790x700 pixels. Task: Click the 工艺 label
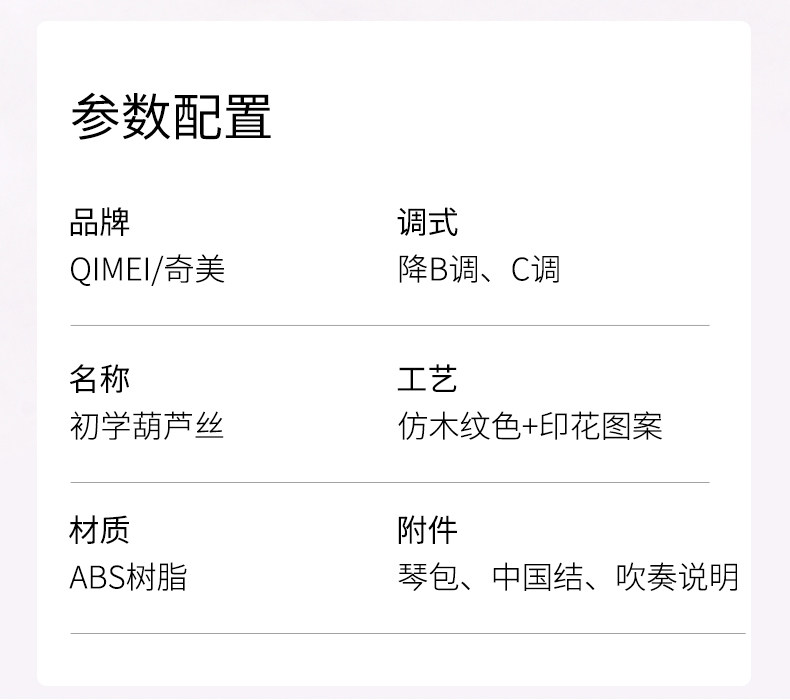tap(427, 380)
